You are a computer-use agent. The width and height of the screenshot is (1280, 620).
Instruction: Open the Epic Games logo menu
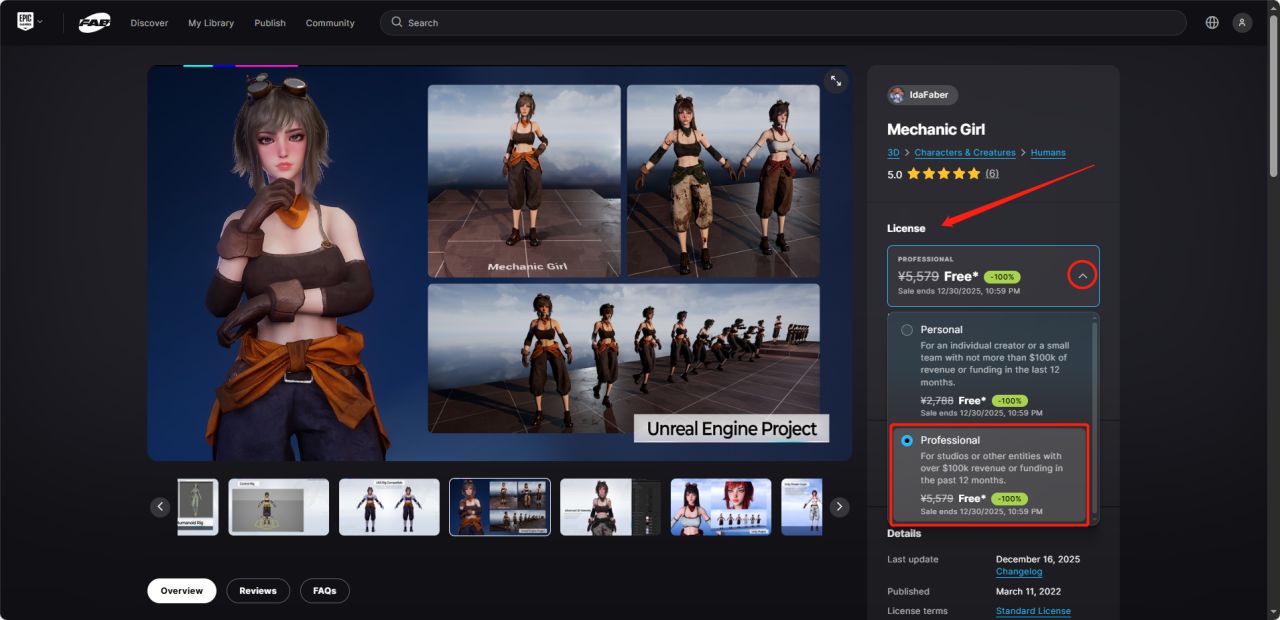click(x=25, y=22)
